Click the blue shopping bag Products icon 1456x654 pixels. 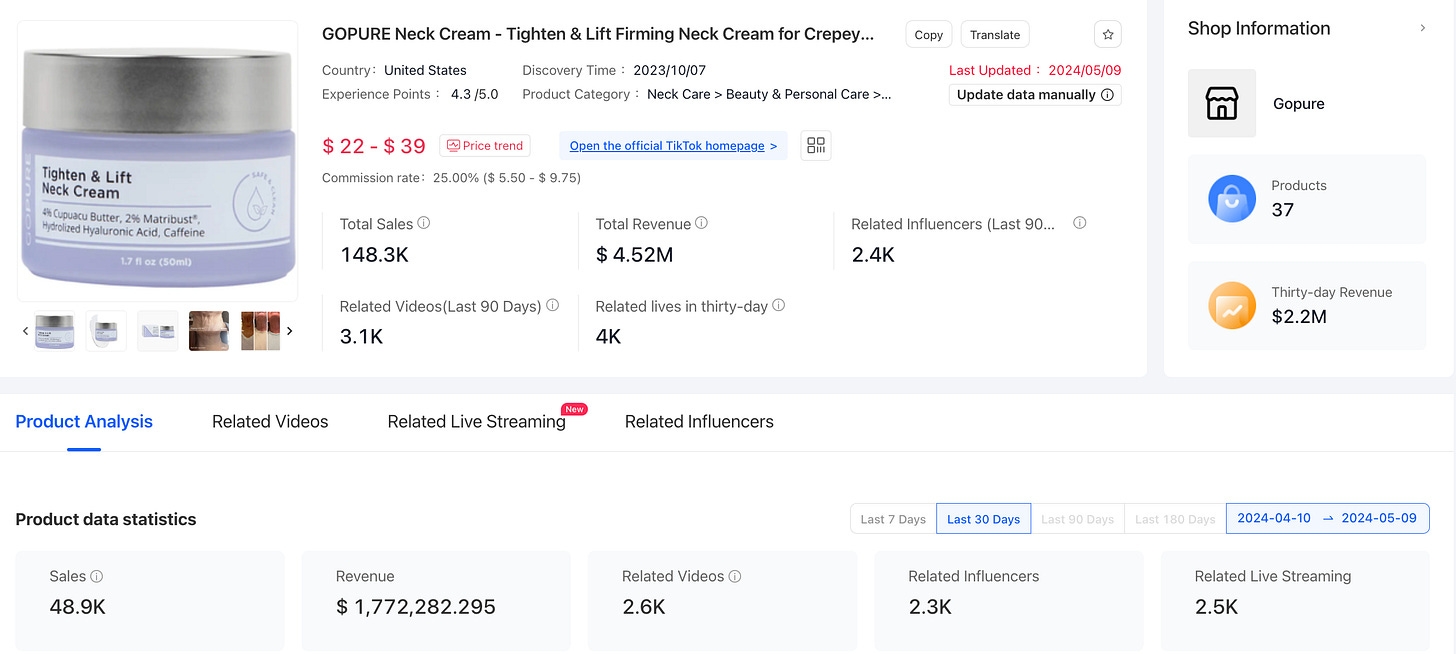pos(1232,198)
